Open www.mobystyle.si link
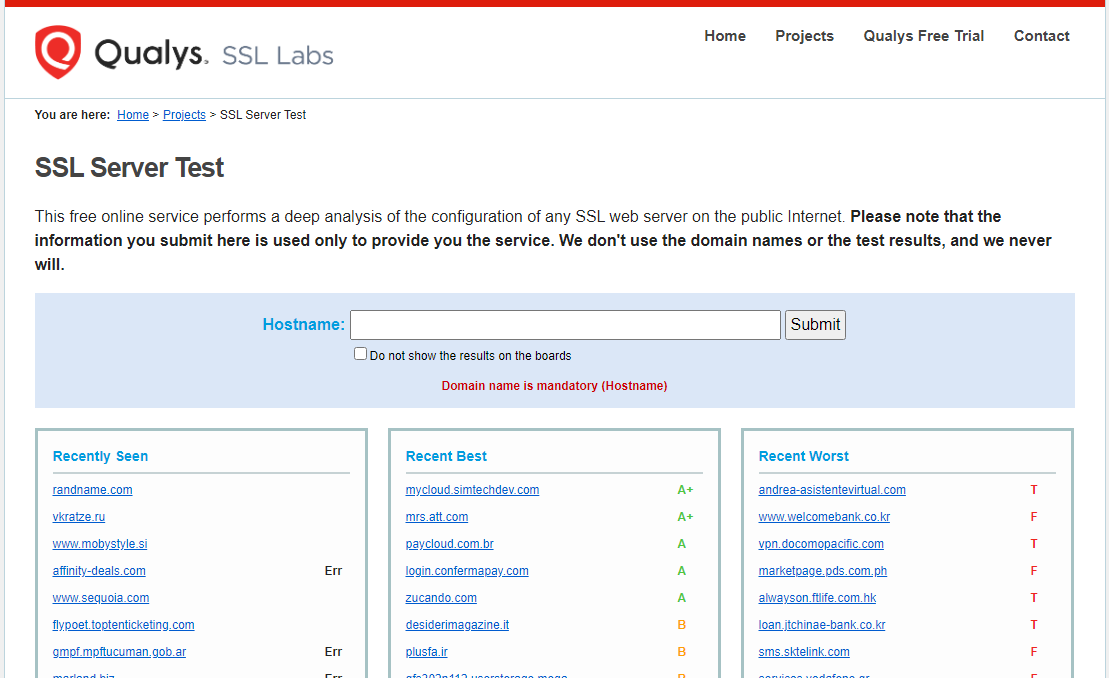The width and height of the screenshot is (1109, 678). tap(100, 544)
